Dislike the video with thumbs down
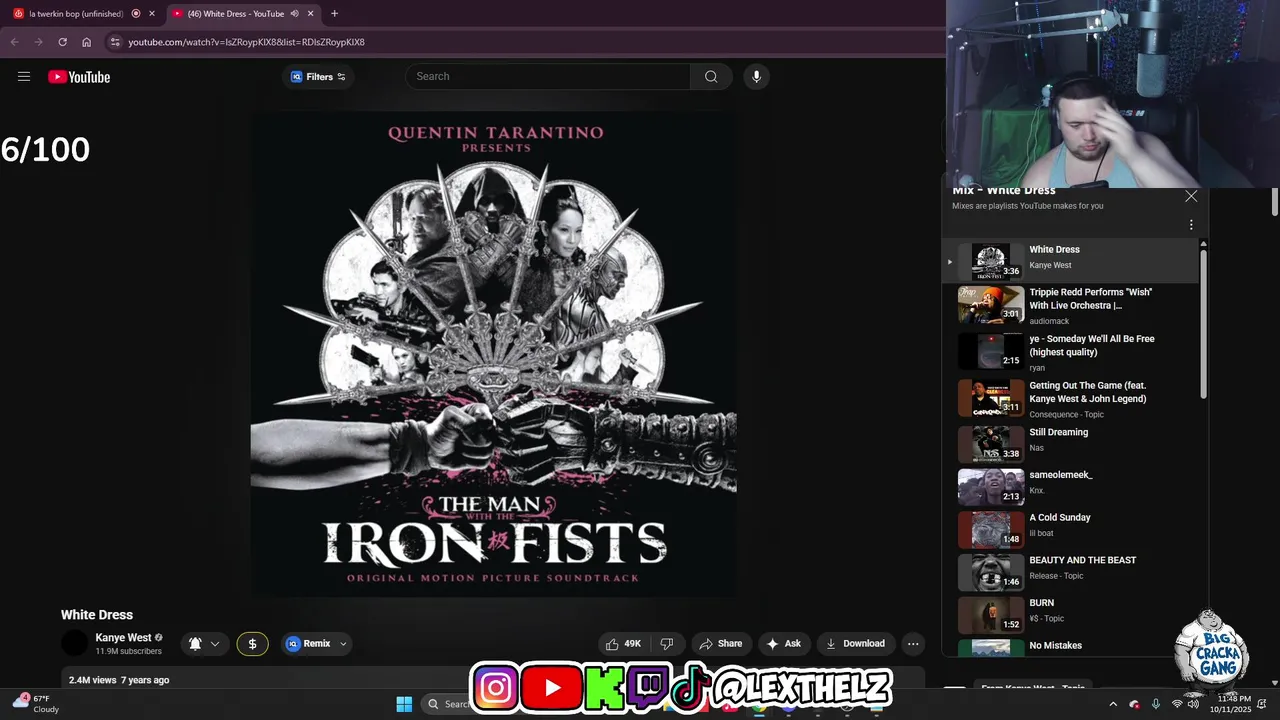Image resolution: width=1280 pixels, height=720 pixels. click(x=667, y=644)
